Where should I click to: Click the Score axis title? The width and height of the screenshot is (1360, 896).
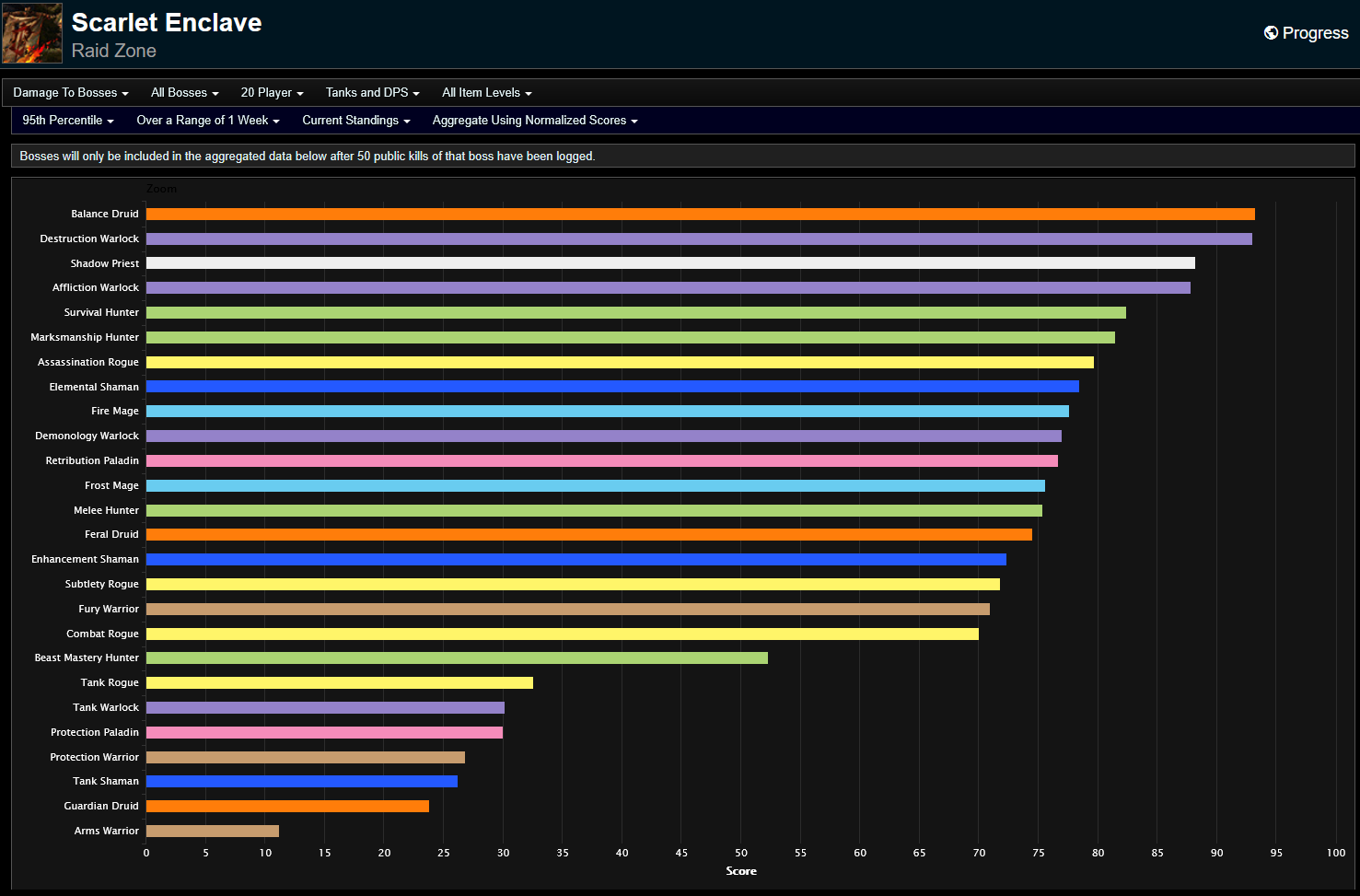click(x=741, y=871)
